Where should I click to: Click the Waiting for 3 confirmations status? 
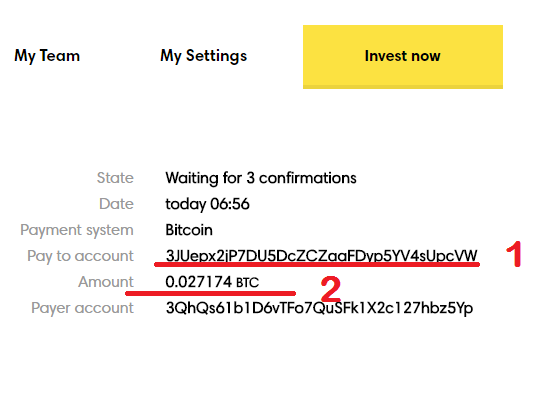click(261, 178)
